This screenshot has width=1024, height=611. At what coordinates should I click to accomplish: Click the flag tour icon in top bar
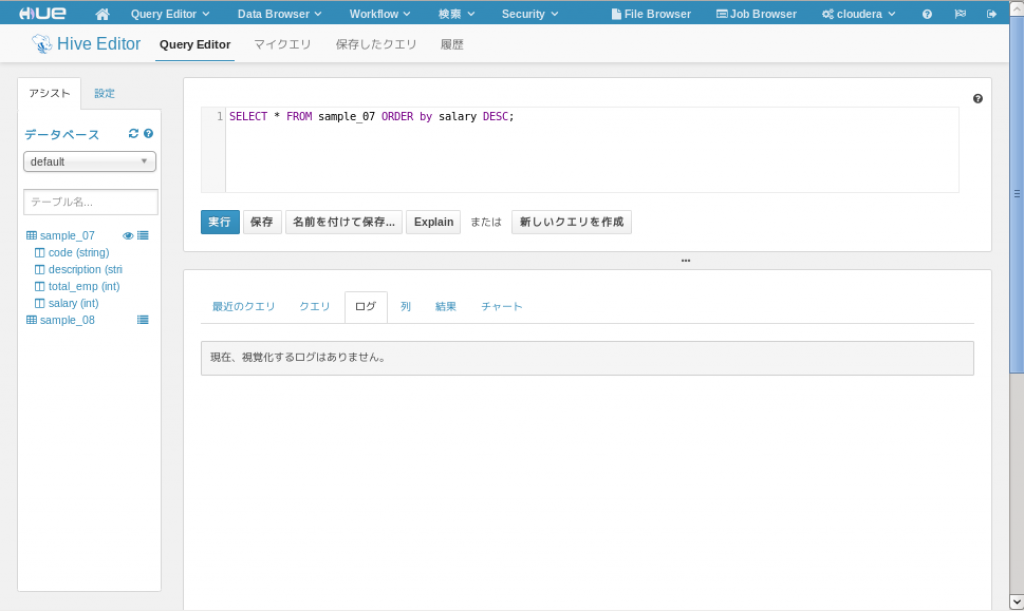point(960,14)
